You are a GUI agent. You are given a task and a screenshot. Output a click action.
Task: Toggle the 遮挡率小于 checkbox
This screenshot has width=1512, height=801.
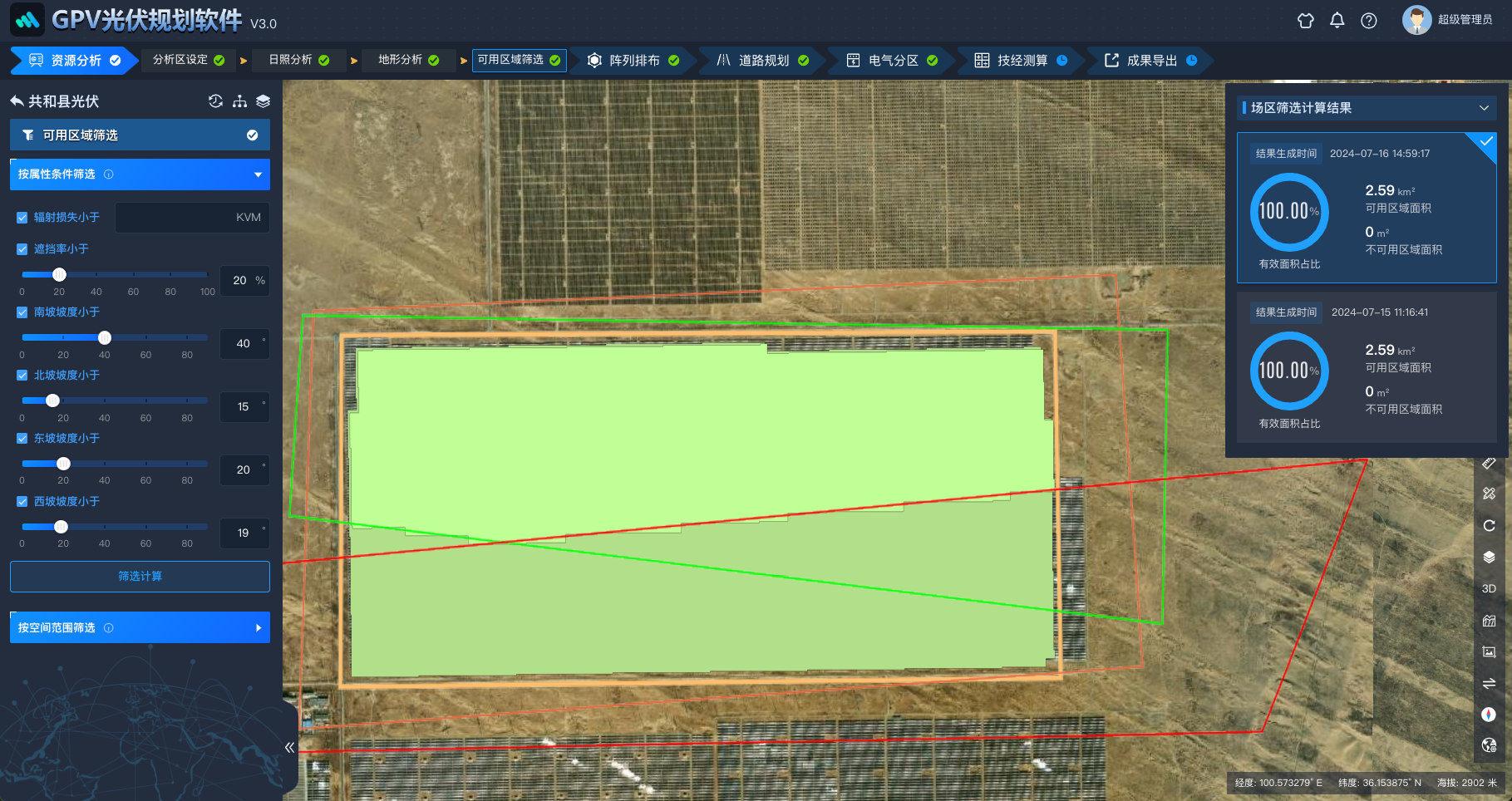pos(22,249)
